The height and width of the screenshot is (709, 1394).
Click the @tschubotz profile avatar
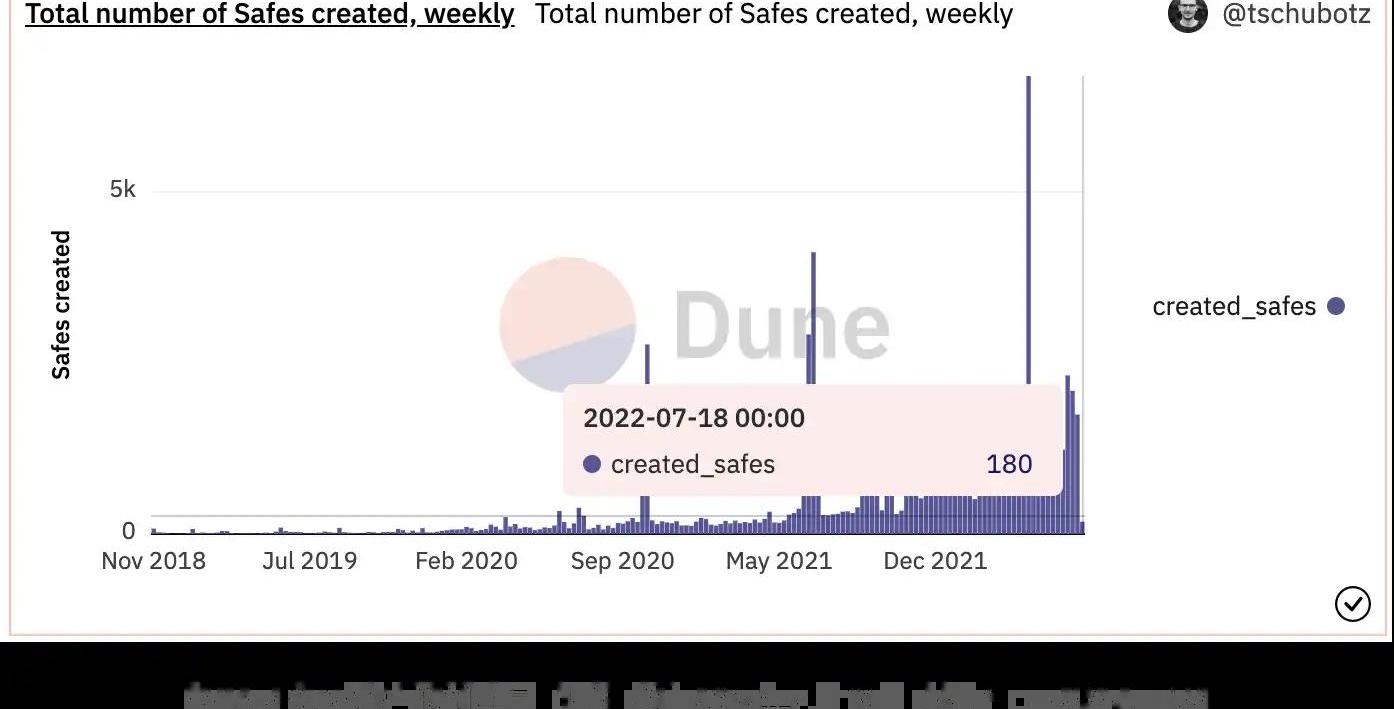(x=1187, y=14)
